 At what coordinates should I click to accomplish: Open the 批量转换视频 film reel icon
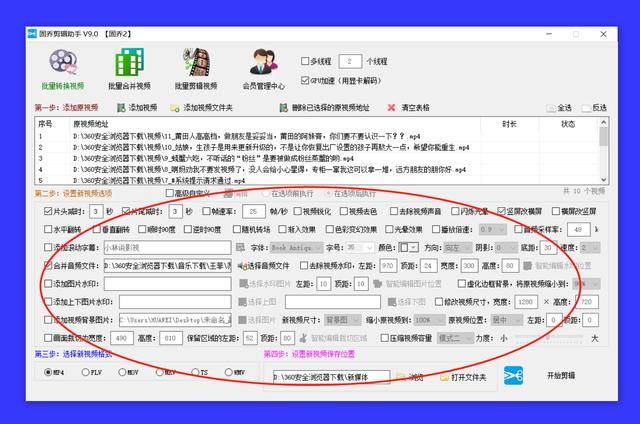pyautogui.click(x=63, y=62)
